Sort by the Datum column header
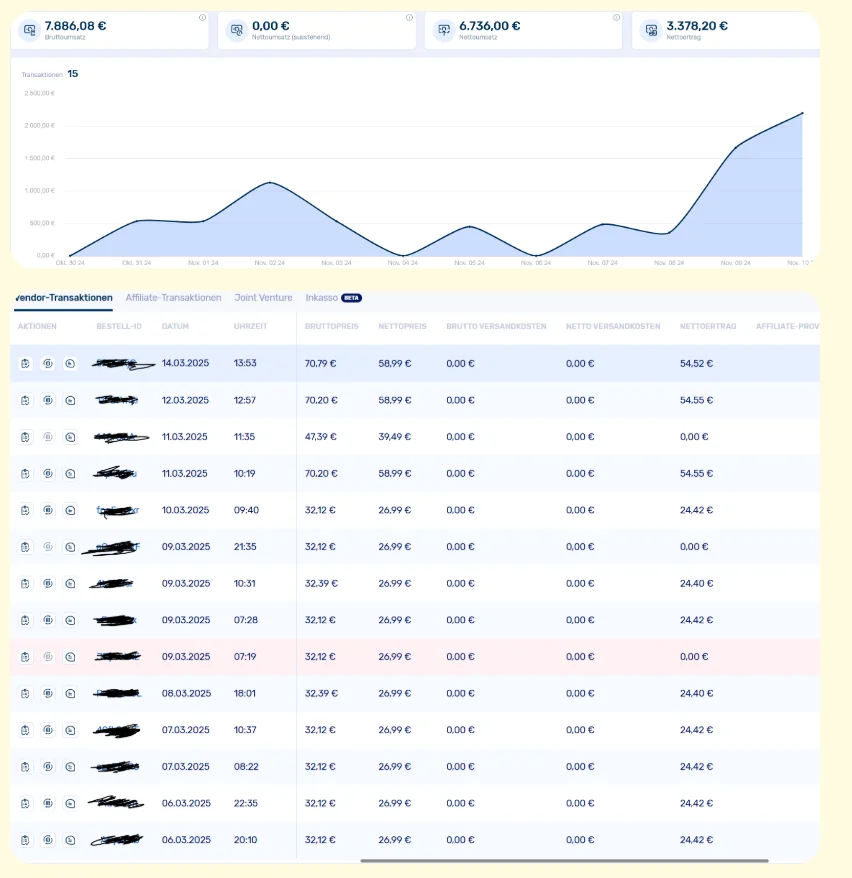Viewport: 852px width, 878px height. pos(175,326)
